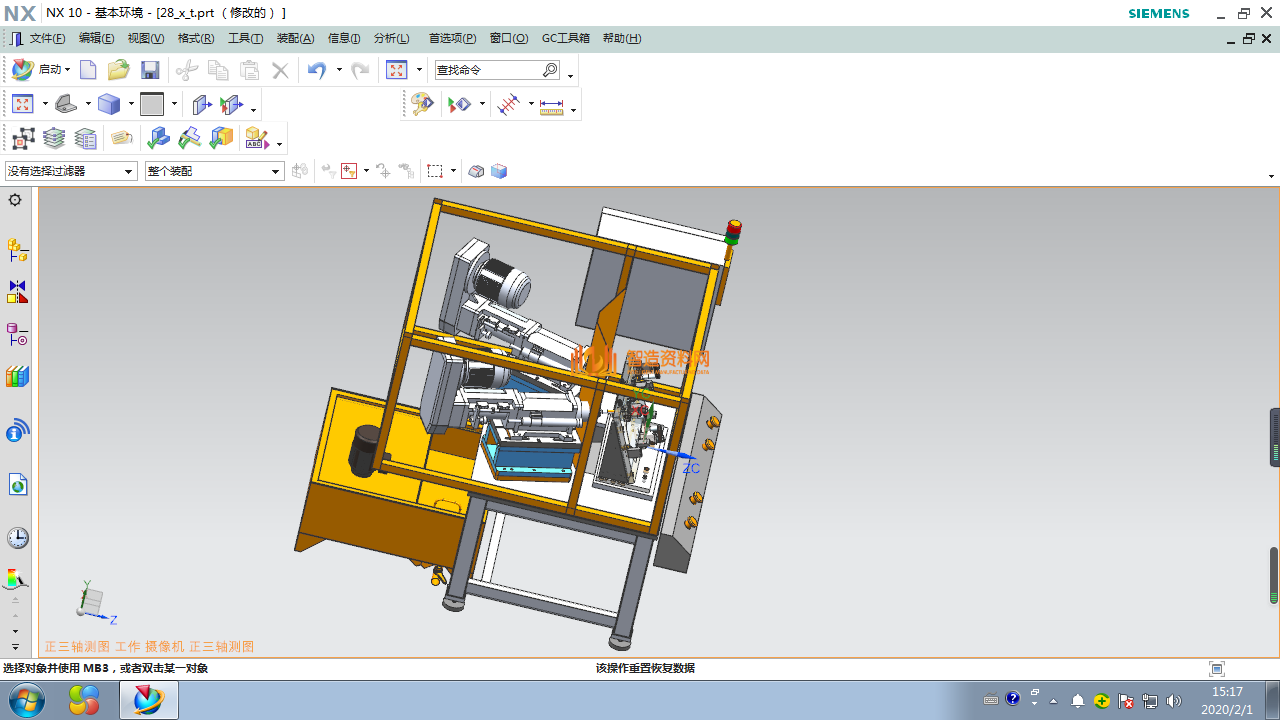Open the Constraint Navigator sidebar icon
Screen dimensions: 1280x720
(x=17, y=292)
